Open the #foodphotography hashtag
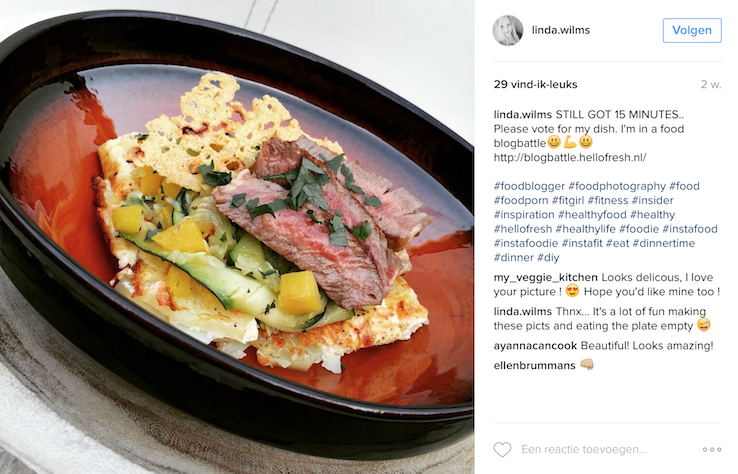The height and width of the screenshot is (474, 738). [x=617, y=186]
